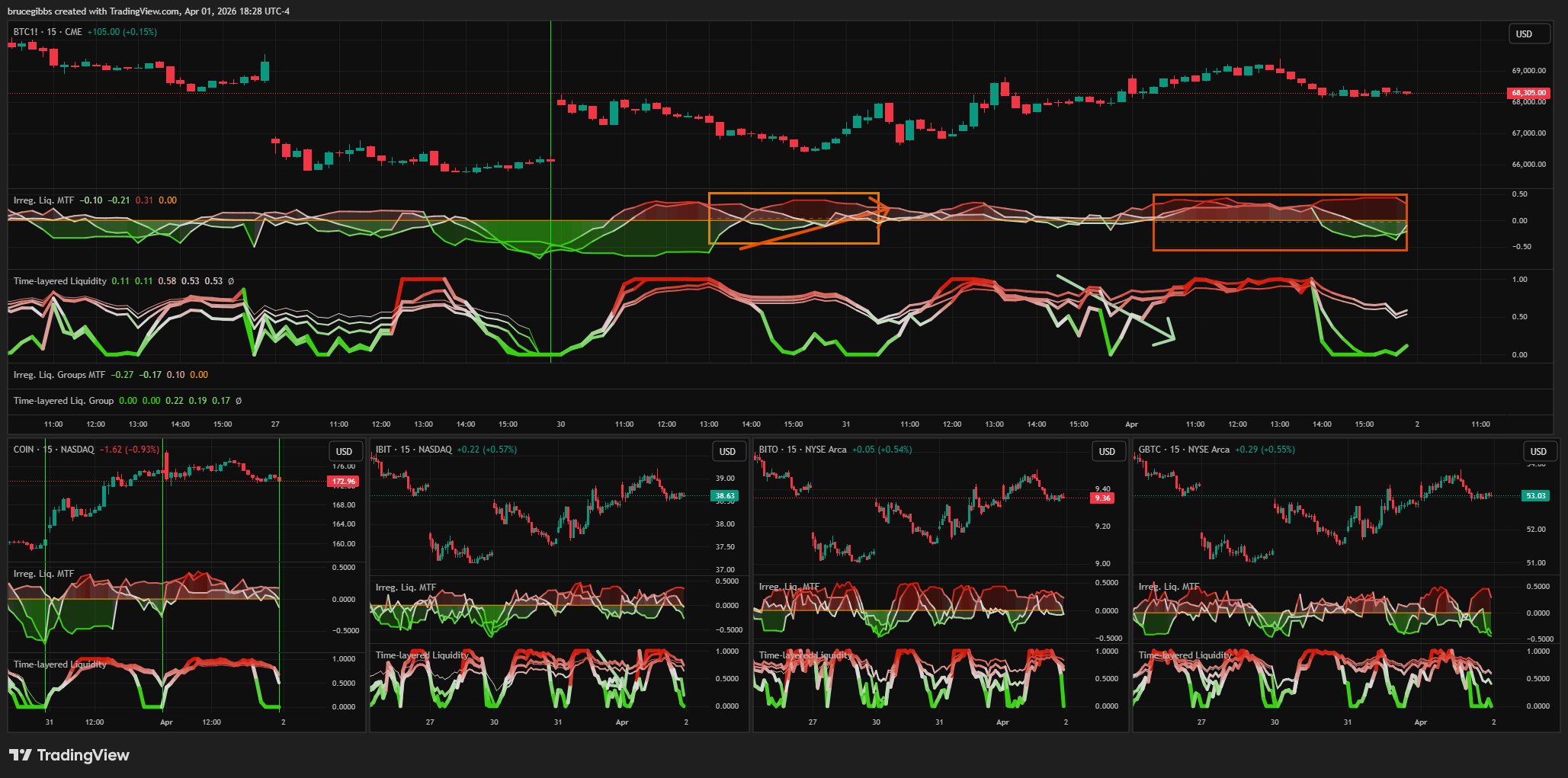Select the light green downward arrow drawing
The height and width of the screenshot is (778, 1568).
point(1117,309)
